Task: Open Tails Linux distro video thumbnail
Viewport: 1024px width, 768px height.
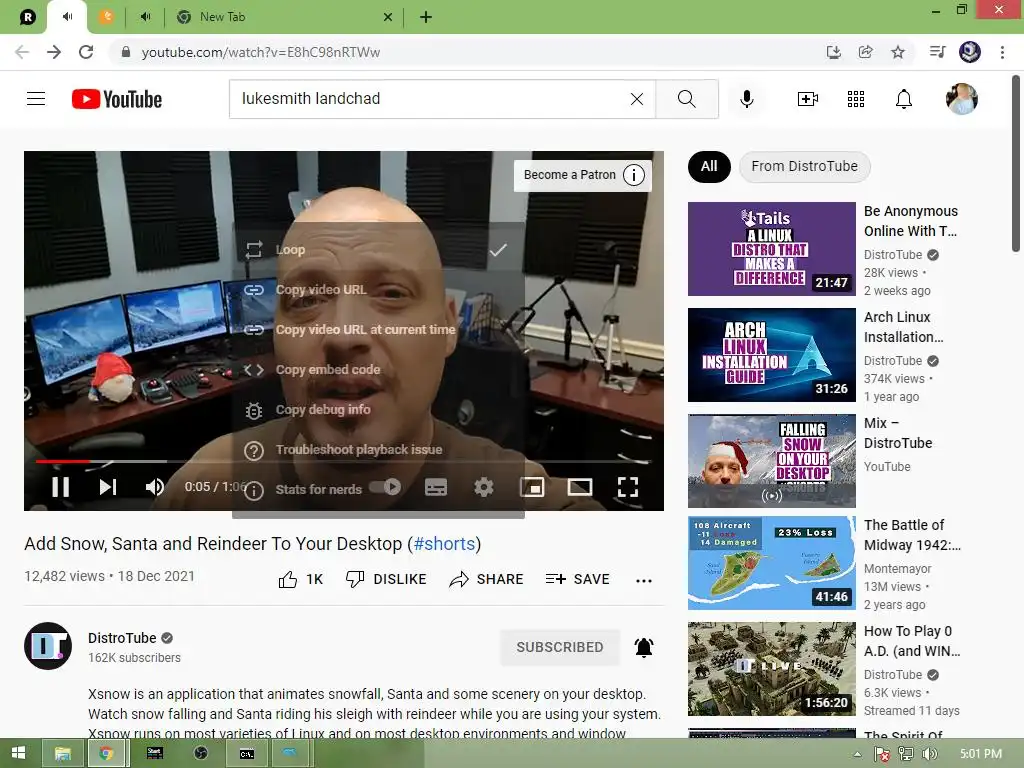Action: (x=771, y=249)
